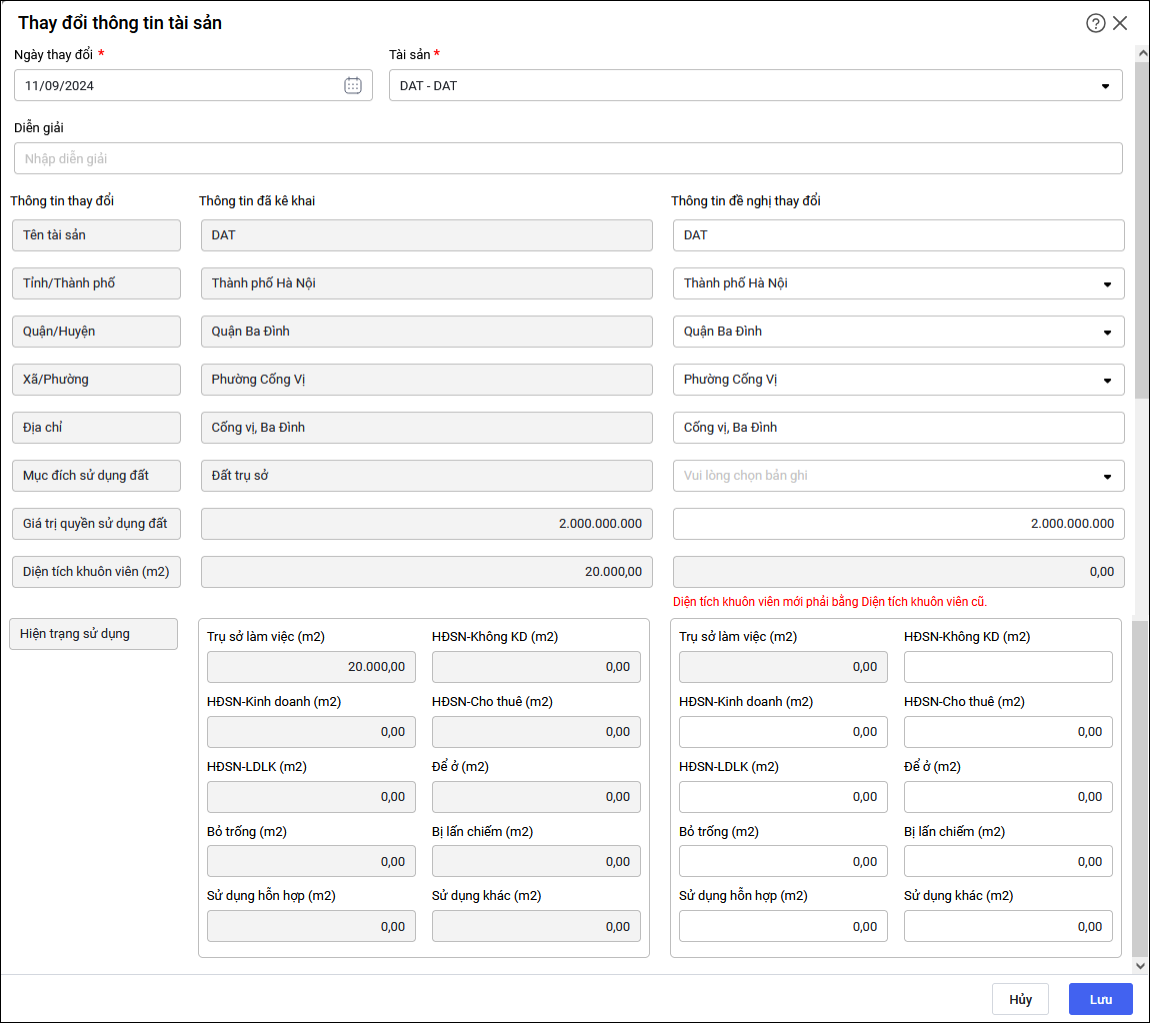Edit the proposed Địa chỉ field
Screen dimensions: 1150x1023
(x=898, y=428)
